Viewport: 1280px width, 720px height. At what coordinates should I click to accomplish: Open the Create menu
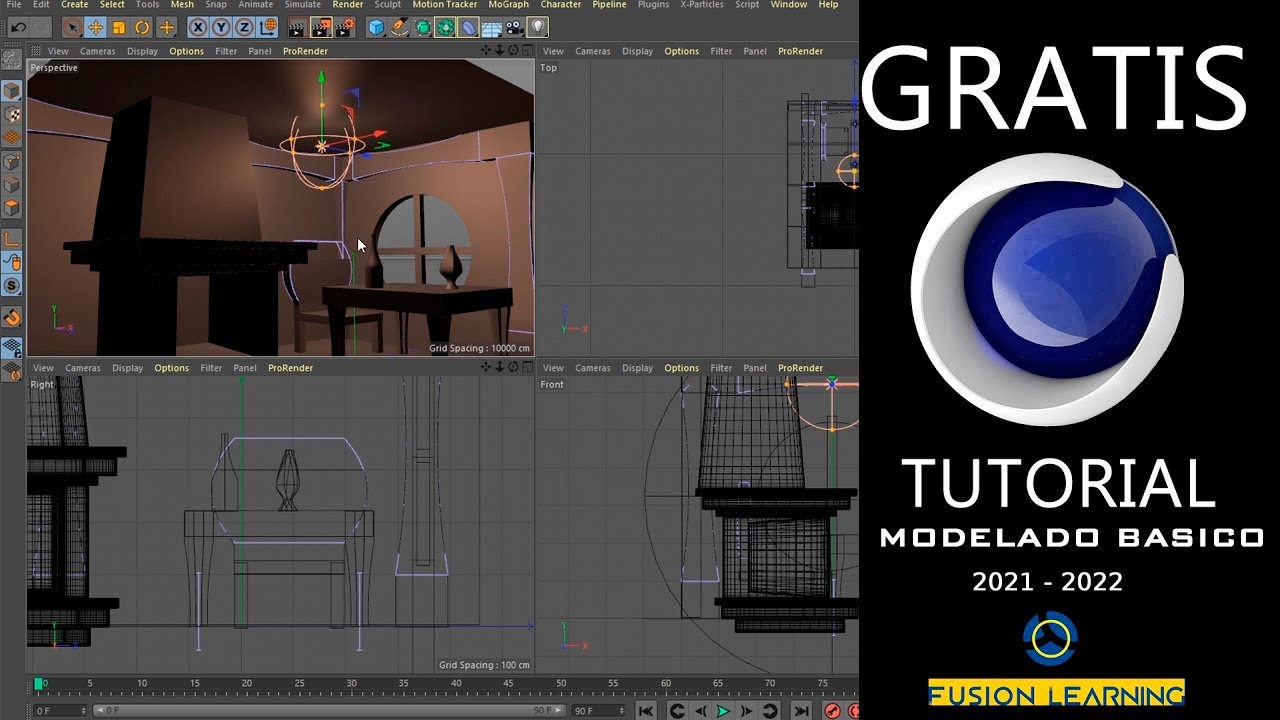click(x=75, y=5)
